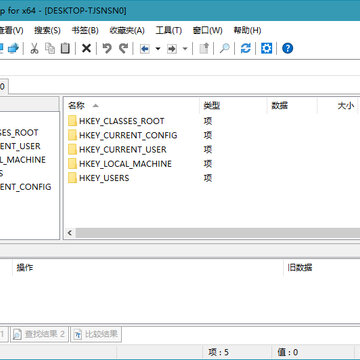
Task: Sort by the 名称 column header
Action: [132, 106]
